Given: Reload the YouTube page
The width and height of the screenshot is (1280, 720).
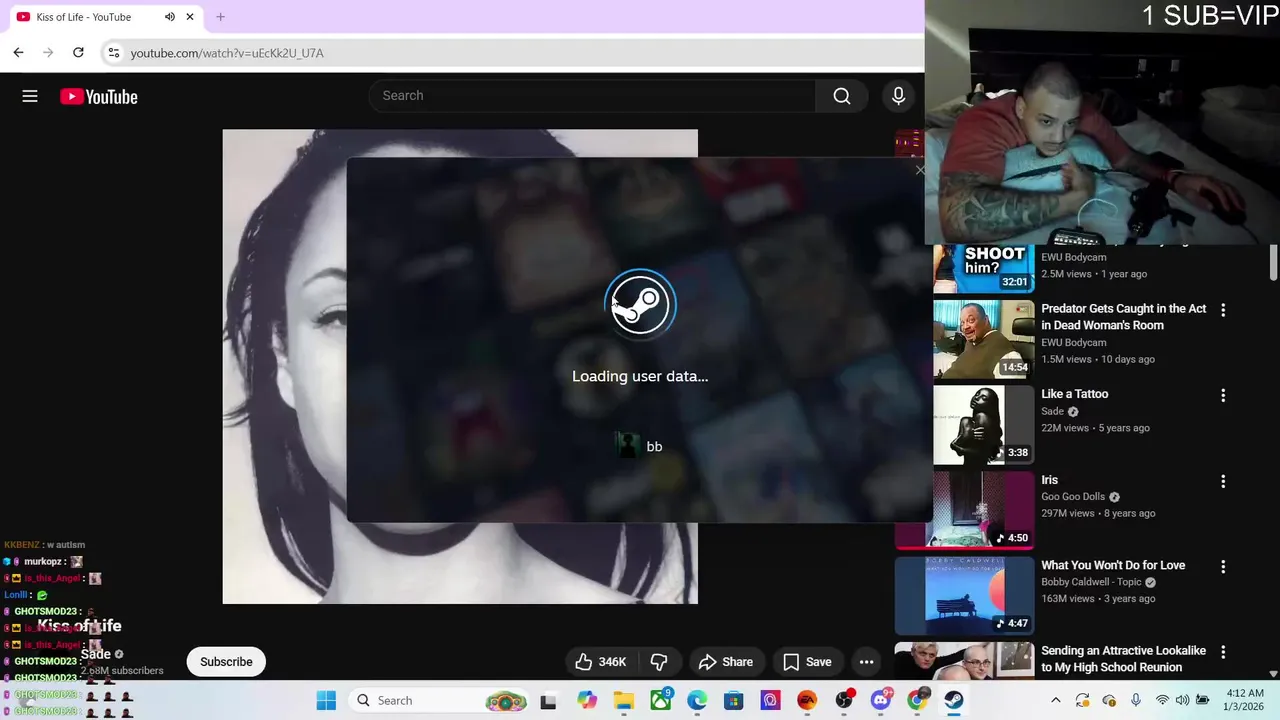Looking at the screenshot, I should point(78,52).
